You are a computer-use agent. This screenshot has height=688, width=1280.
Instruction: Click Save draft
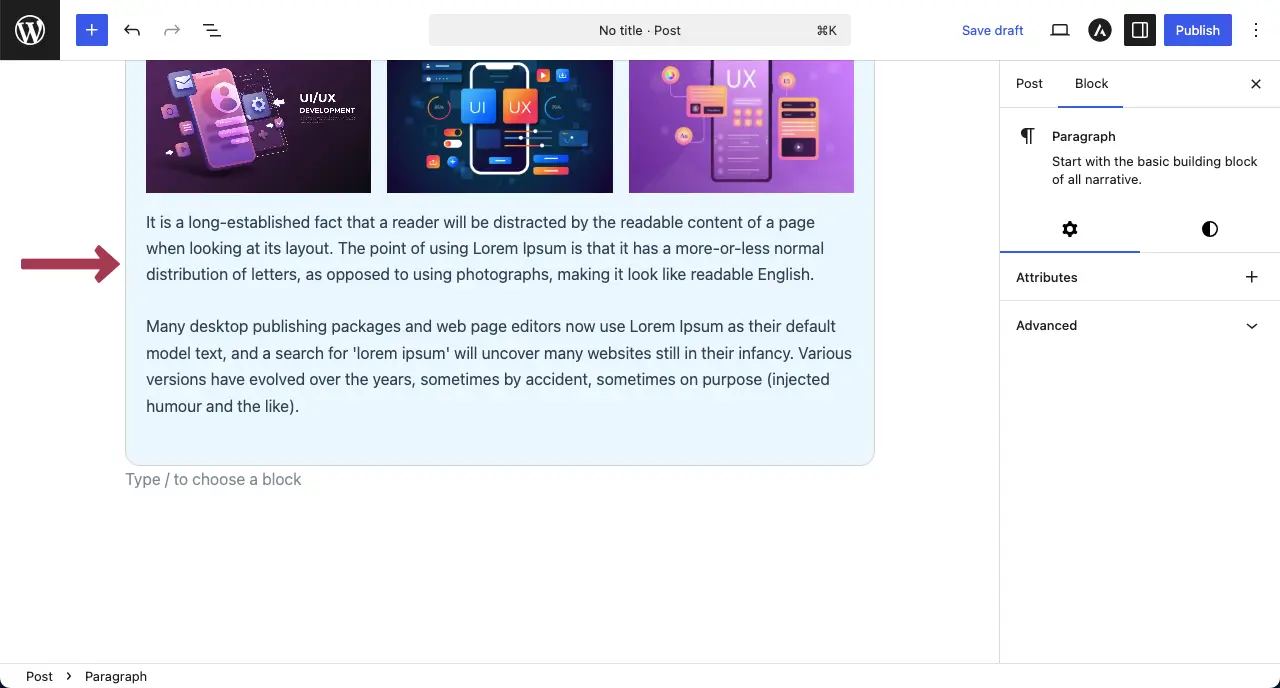point(992,30)
